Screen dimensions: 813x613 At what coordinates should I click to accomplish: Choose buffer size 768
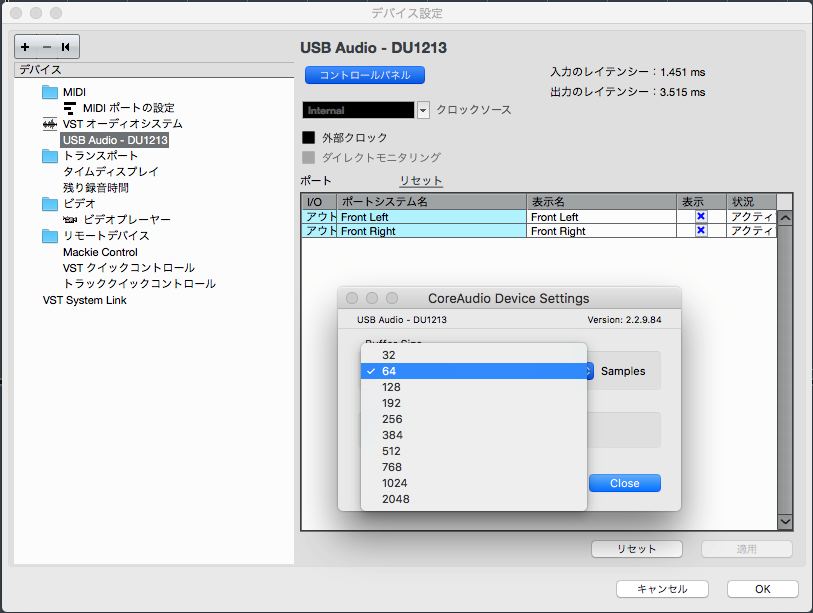(x=474, y=467)
